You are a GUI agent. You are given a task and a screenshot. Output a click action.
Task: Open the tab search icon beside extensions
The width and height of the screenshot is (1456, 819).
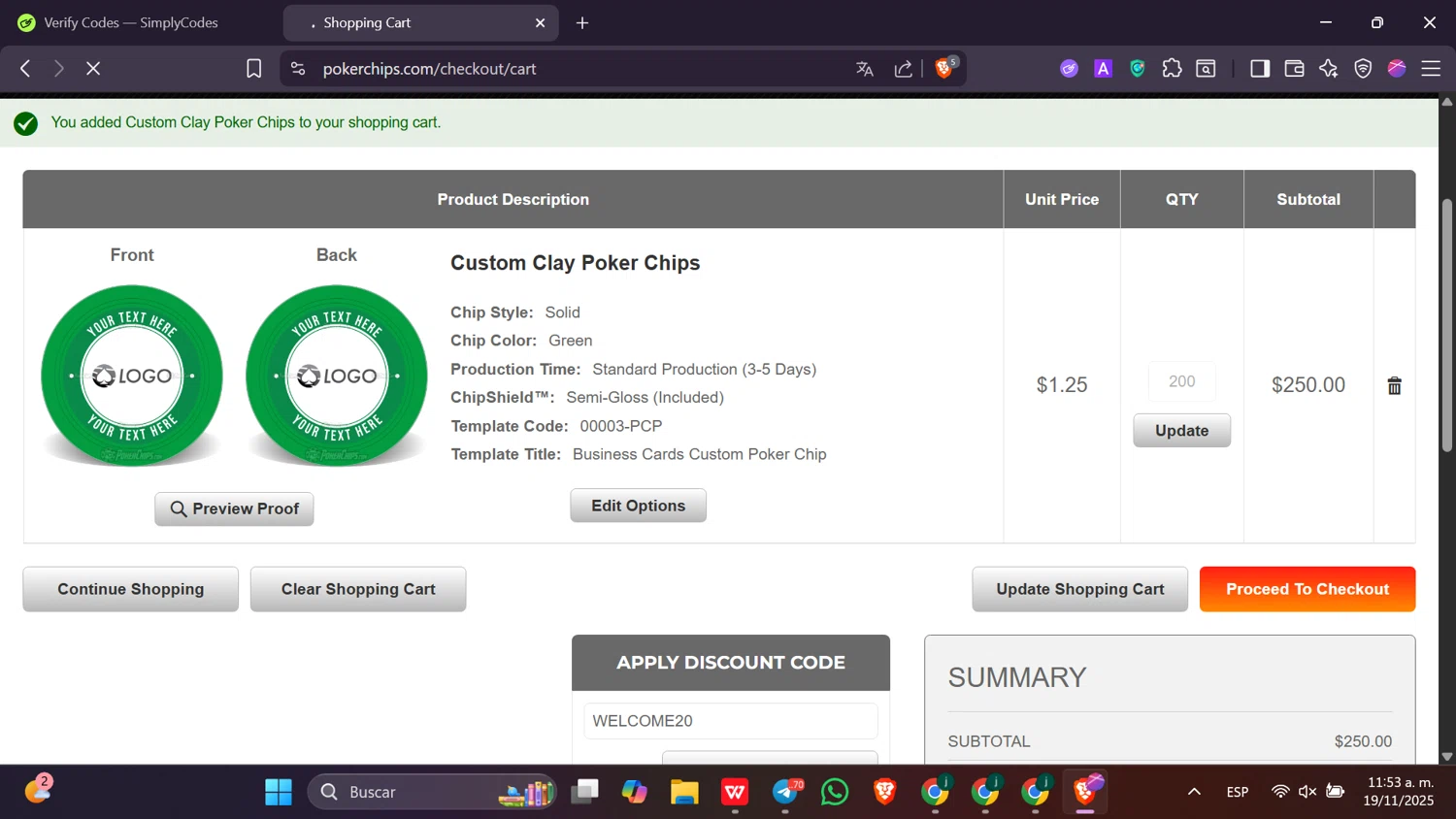point(1206,68)
